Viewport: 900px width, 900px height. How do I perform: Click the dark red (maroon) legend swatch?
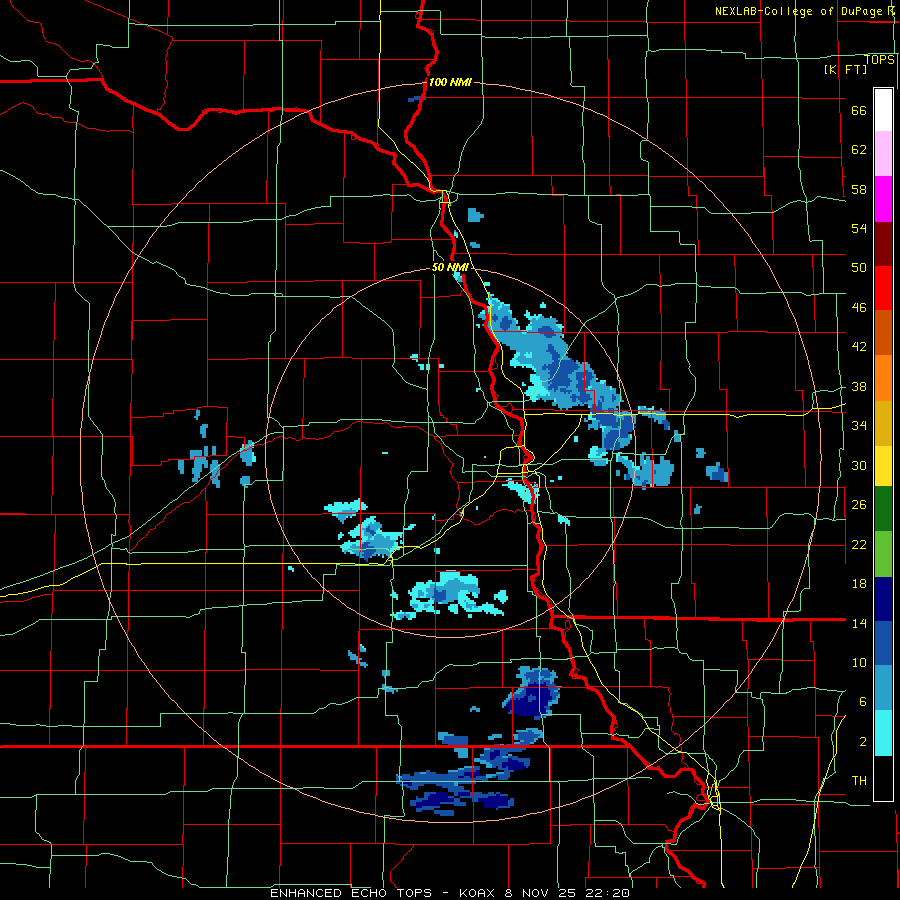click(x=883, y=244)
